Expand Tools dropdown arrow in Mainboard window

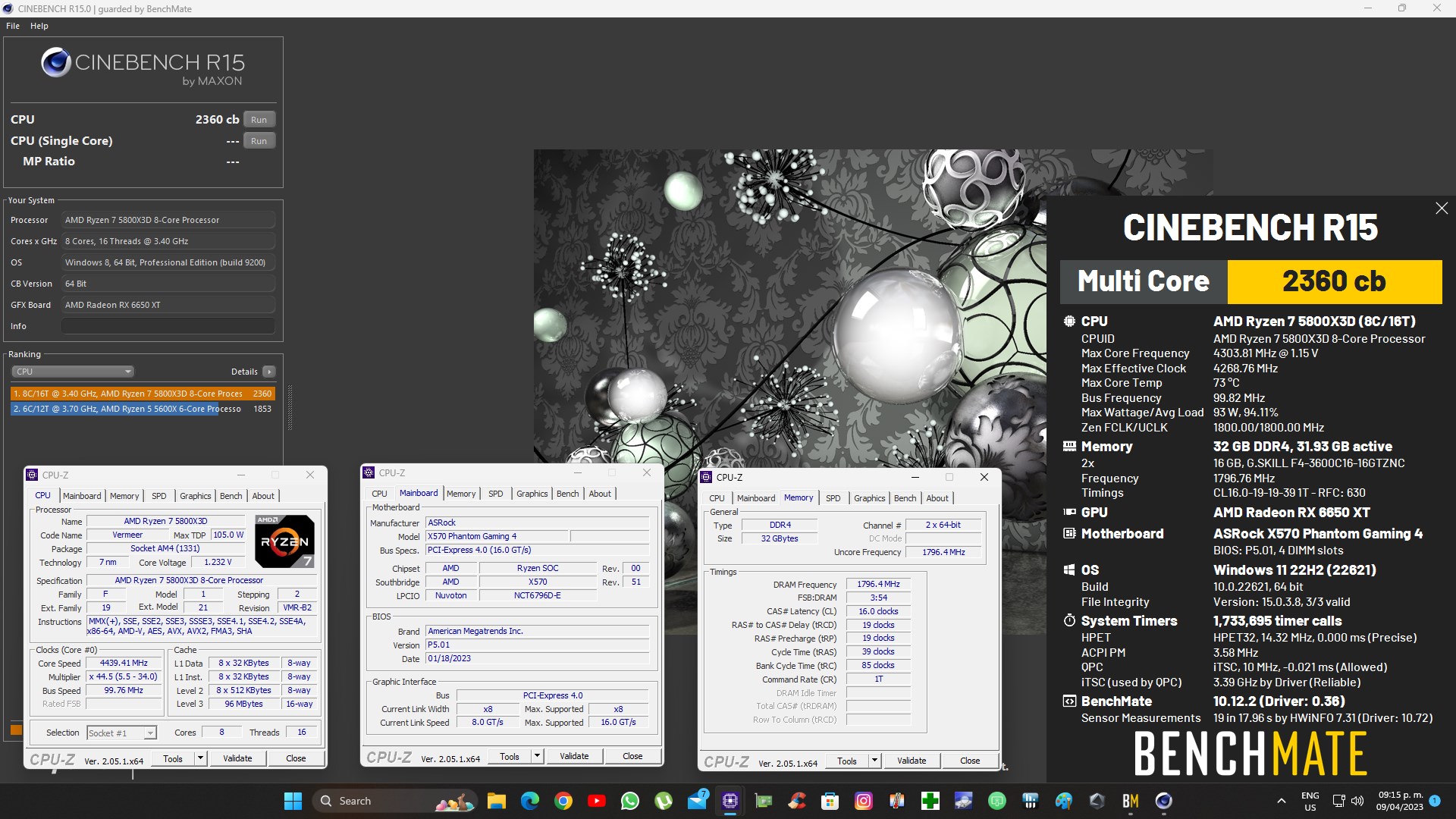pos(537,756)
